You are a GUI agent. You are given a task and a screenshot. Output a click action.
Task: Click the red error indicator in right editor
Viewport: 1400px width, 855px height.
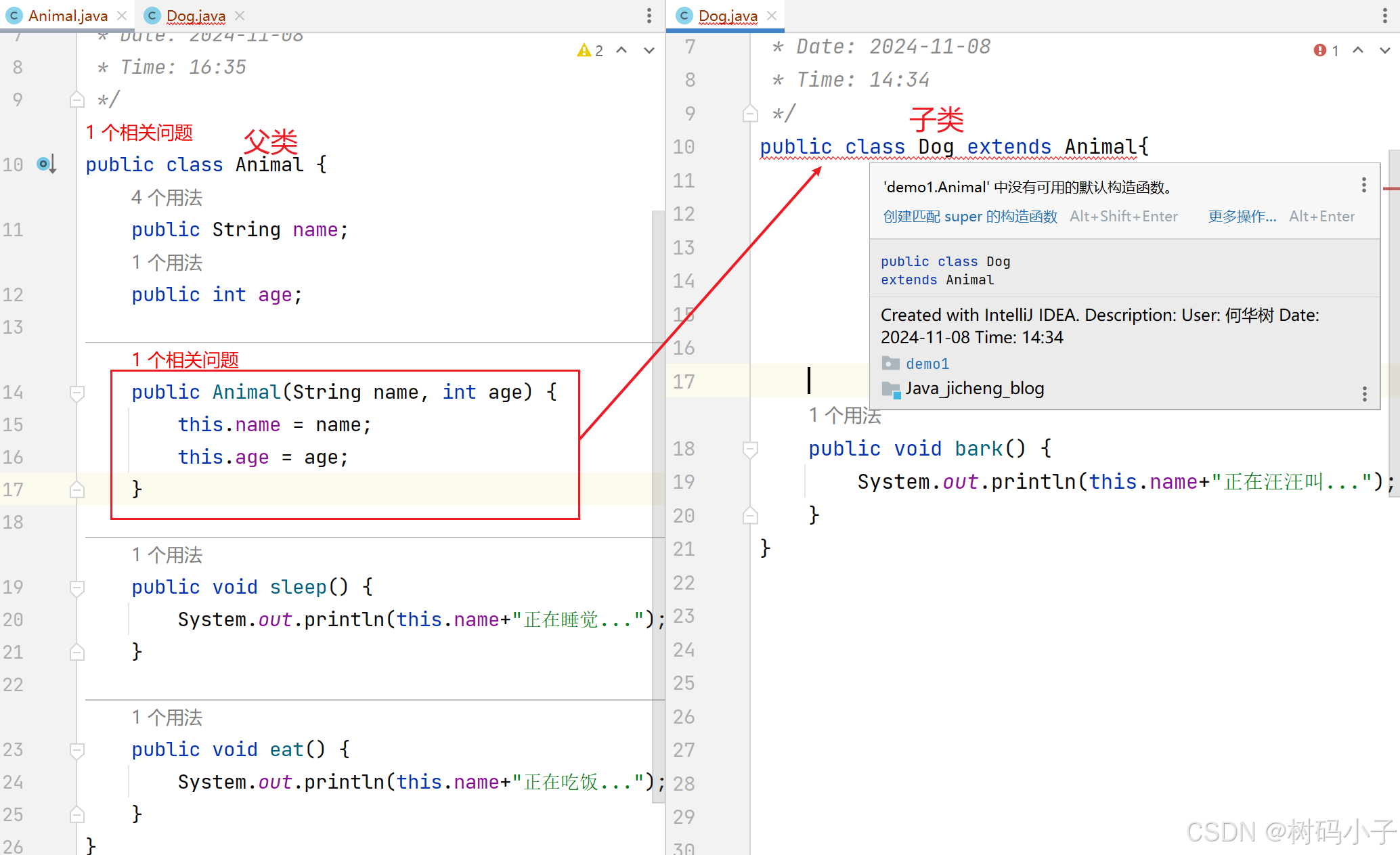pyautogui.click(x=1326, y=51)
